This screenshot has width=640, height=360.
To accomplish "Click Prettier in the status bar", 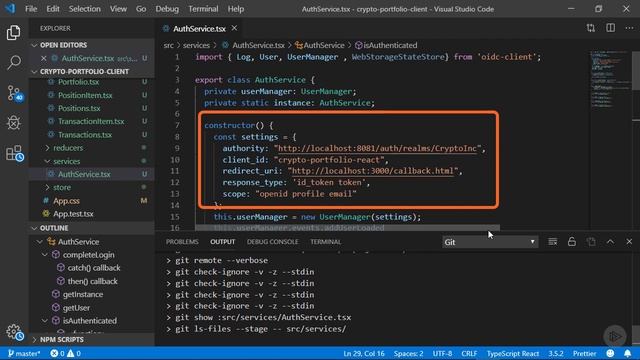I will click(584, 353).
